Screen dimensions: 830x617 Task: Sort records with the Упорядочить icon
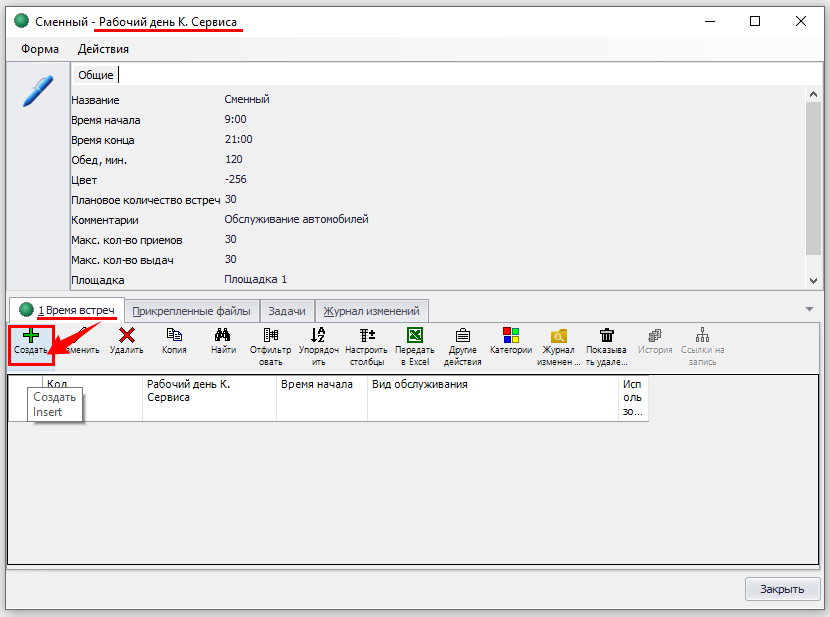[x=318, y=336]
